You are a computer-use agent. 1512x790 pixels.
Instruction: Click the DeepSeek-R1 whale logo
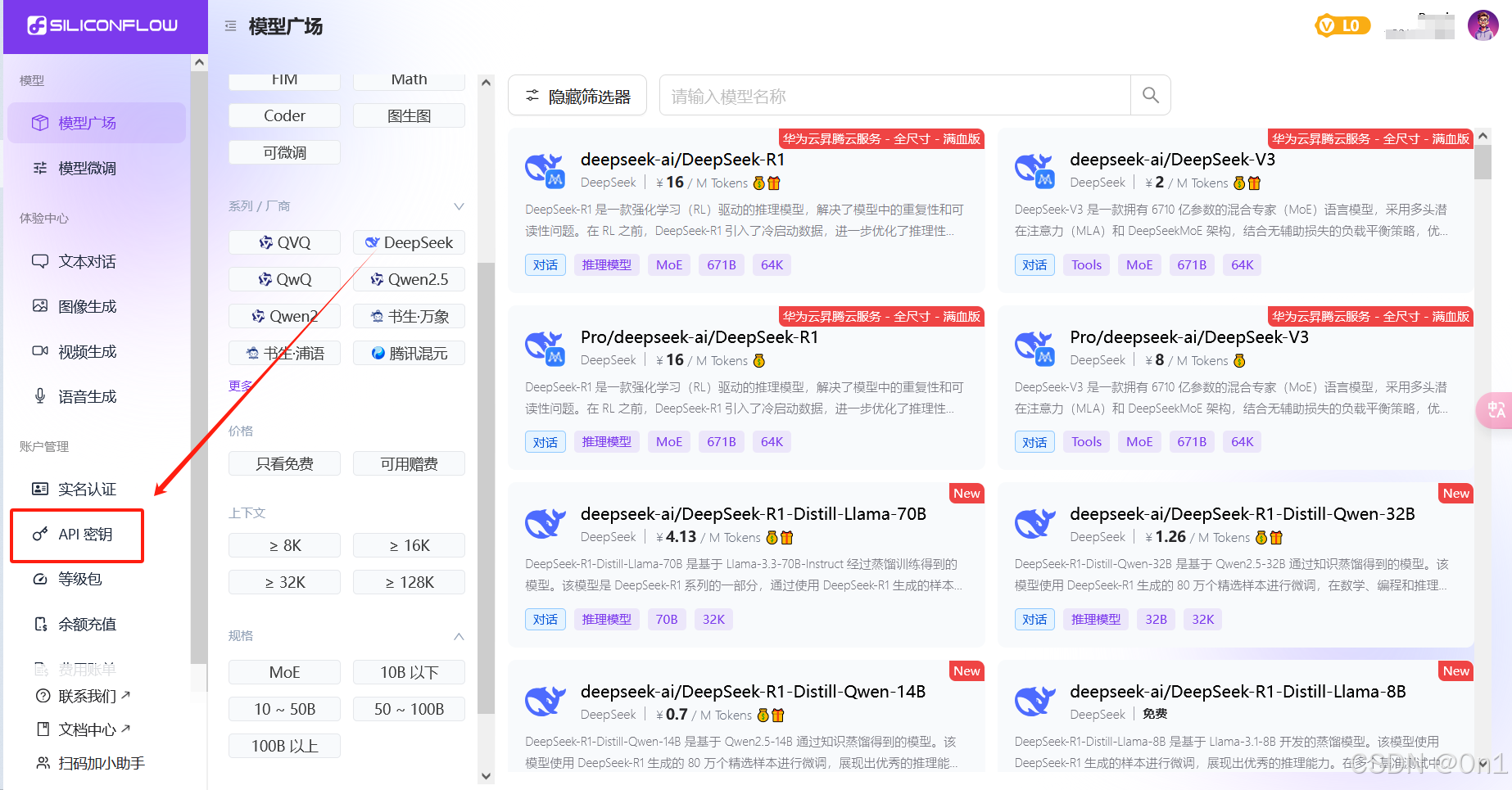click(545, 170)
